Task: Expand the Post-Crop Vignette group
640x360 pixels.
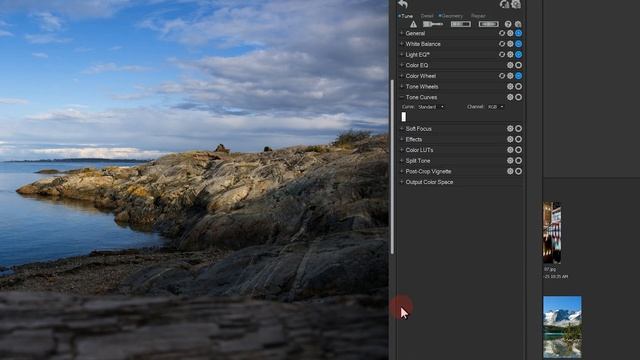Action: (402, 171)
